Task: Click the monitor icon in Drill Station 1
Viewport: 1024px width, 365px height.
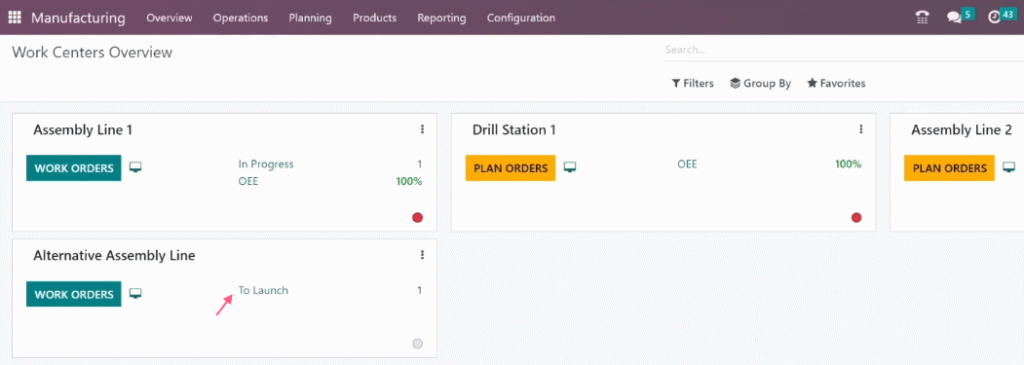Action: 570,168
